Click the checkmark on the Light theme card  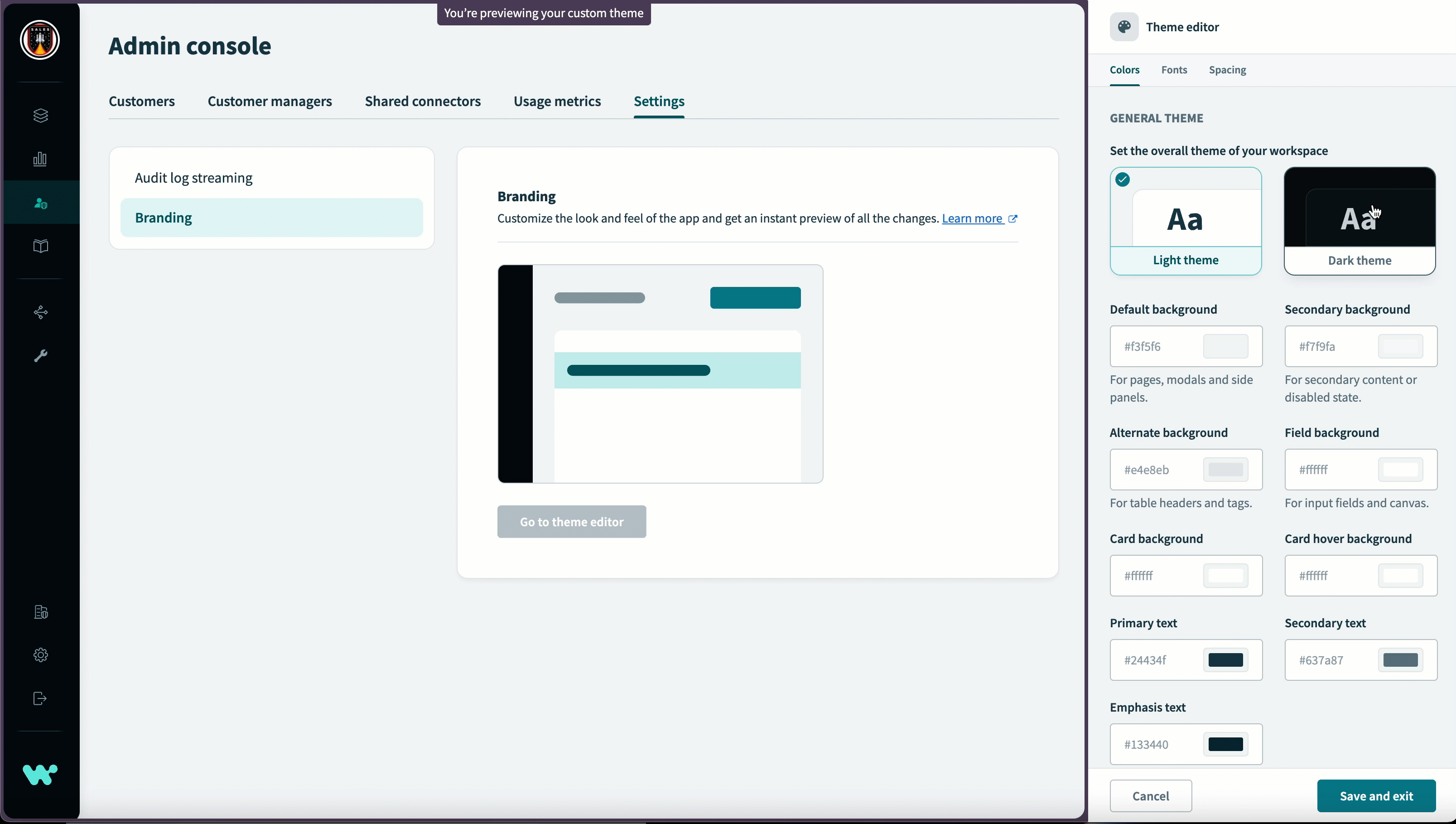[1122, 179]
